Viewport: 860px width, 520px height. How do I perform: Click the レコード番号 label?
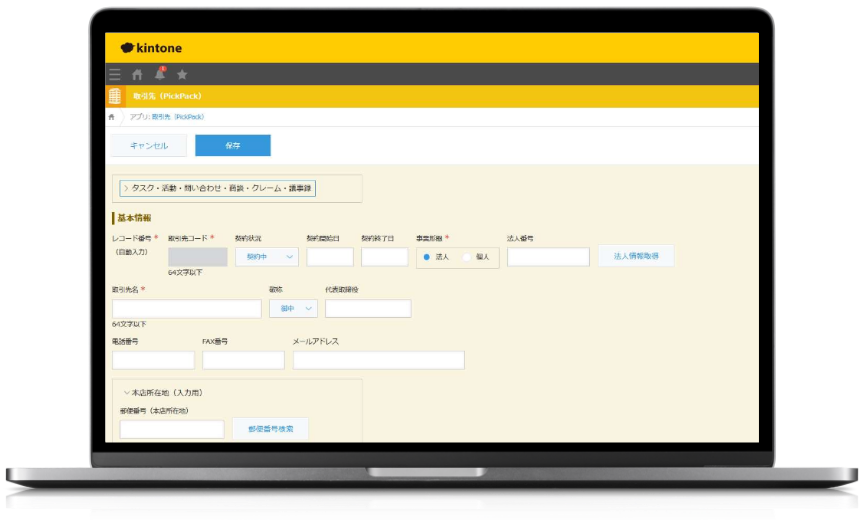tap(132, 238)
